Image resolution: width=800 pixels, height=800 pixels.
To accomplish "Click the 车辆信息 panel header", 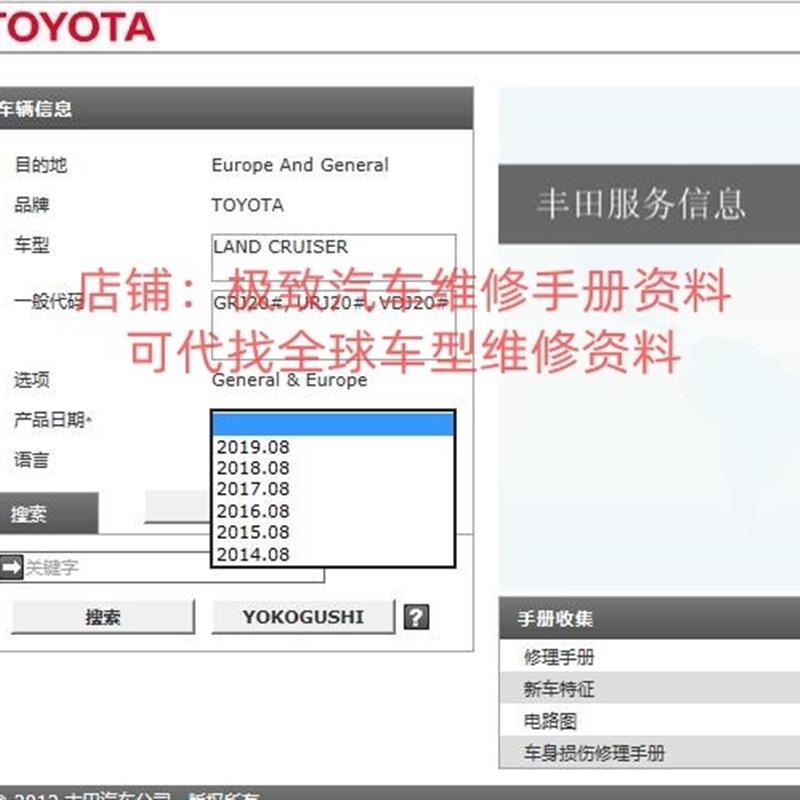I will [236, 108].
